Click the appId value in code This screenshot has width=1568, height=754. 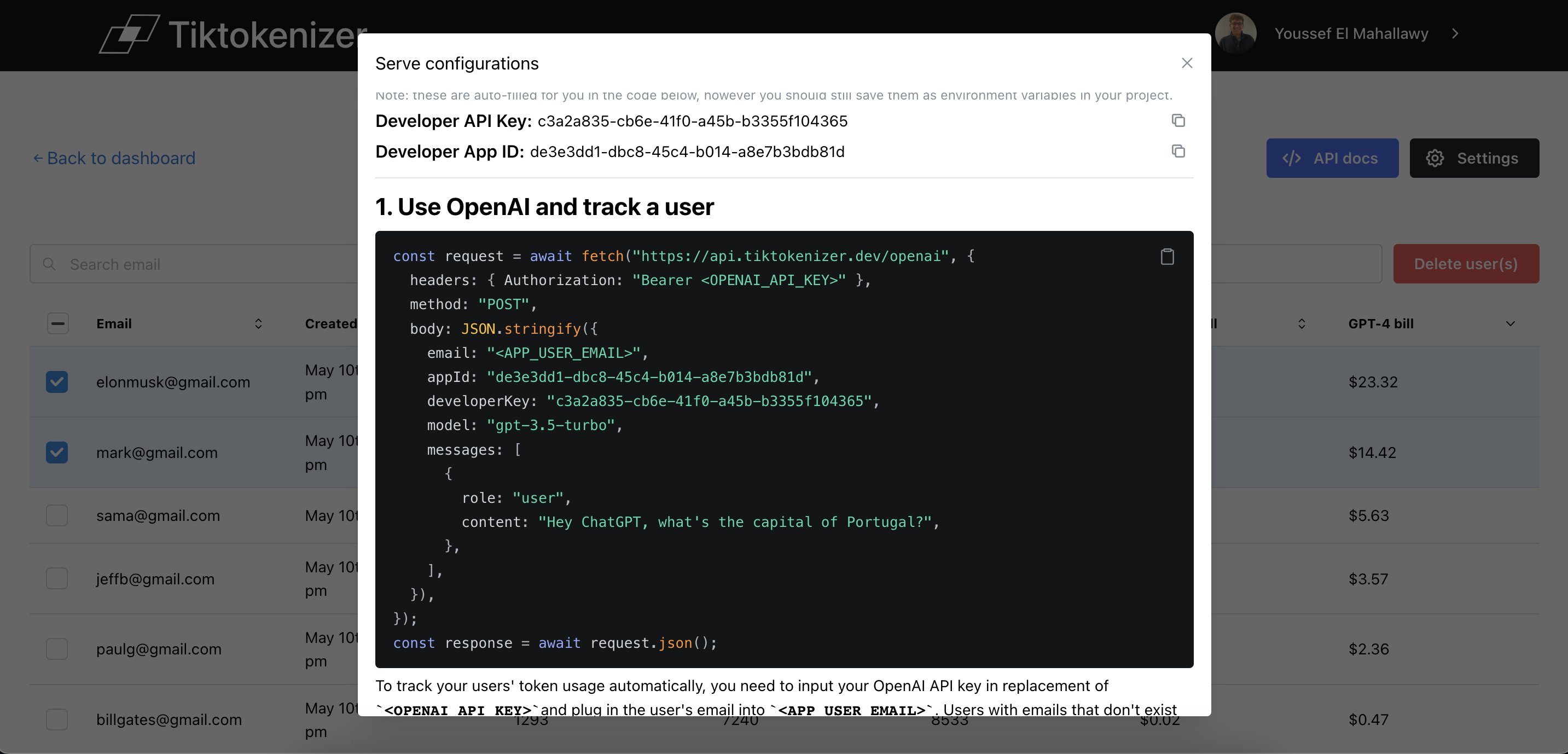click(x=649, y=378)
